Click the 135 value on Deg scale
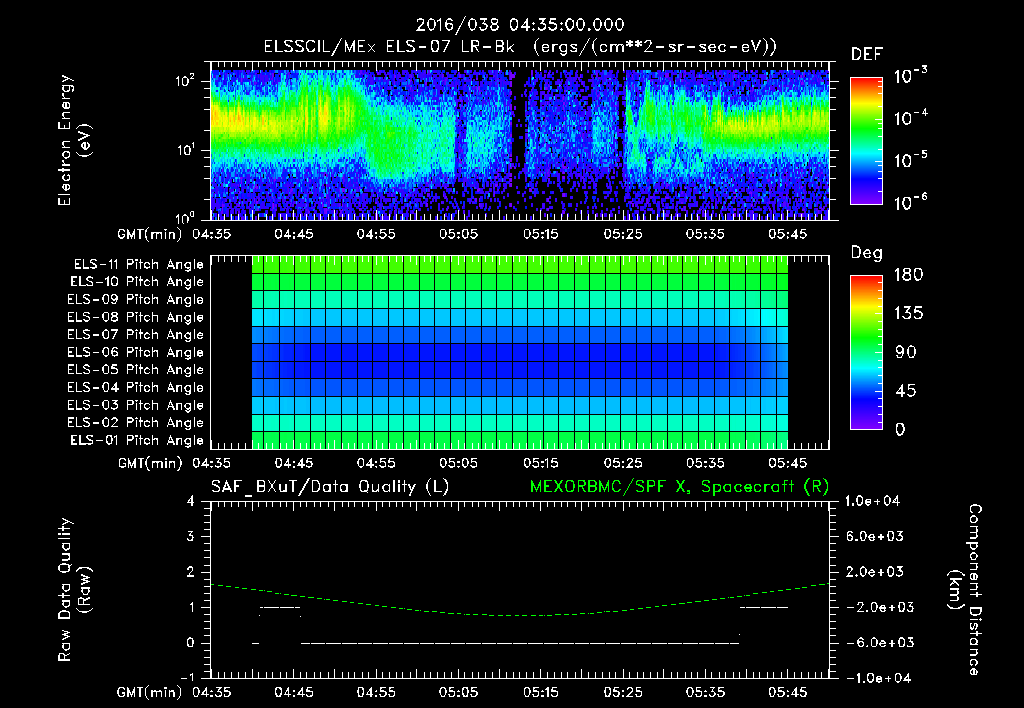This screenshot has width=1024, height=708. 908,314
